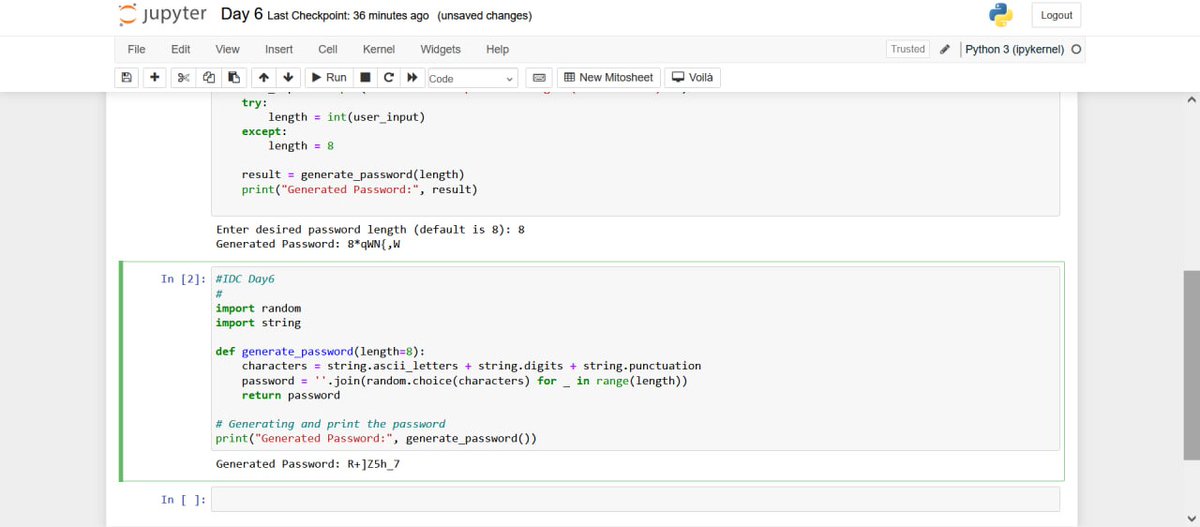Click the result = generate_password(length) line

[353, 174]
